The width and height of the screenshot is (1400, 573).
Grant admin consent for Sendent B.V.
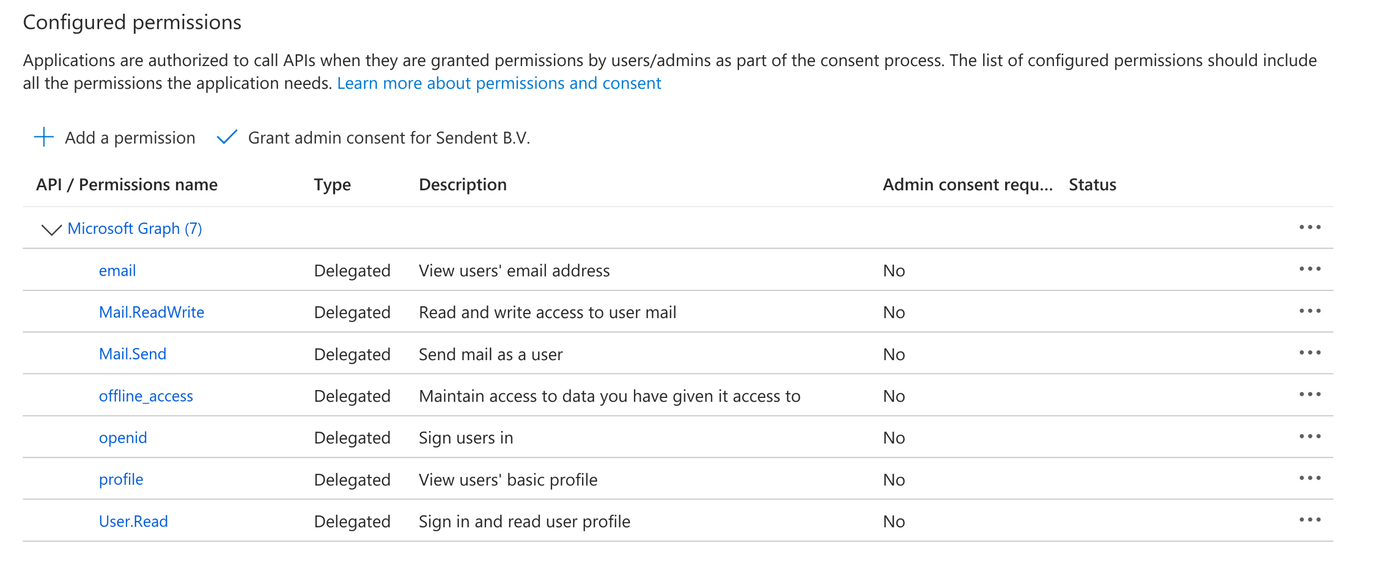pos(389,138)
